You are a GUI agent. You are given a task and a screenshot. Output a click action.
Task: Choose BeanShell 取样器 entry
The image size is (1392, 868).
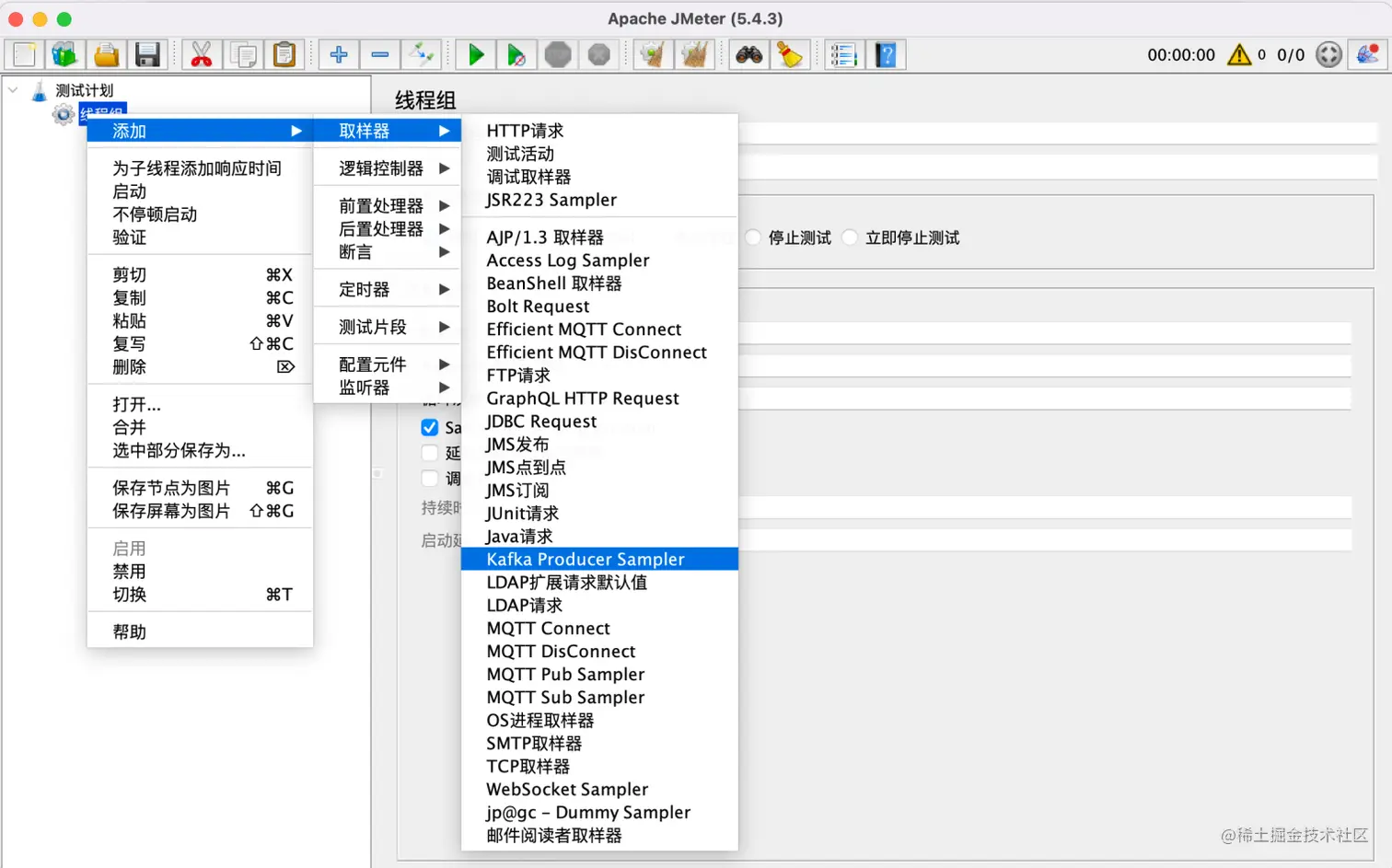pyautogui.click(x=599, y=284)
